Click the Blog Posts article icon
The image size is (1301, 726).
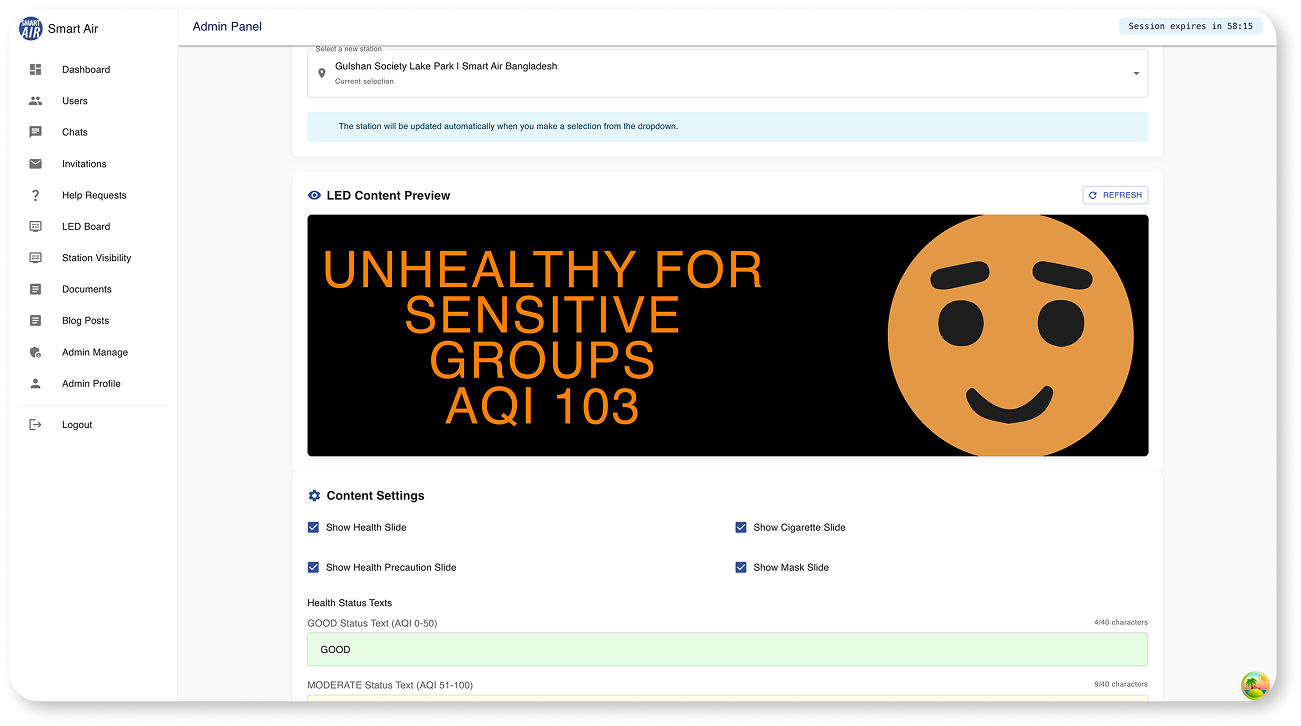click(x=36, y=321)
